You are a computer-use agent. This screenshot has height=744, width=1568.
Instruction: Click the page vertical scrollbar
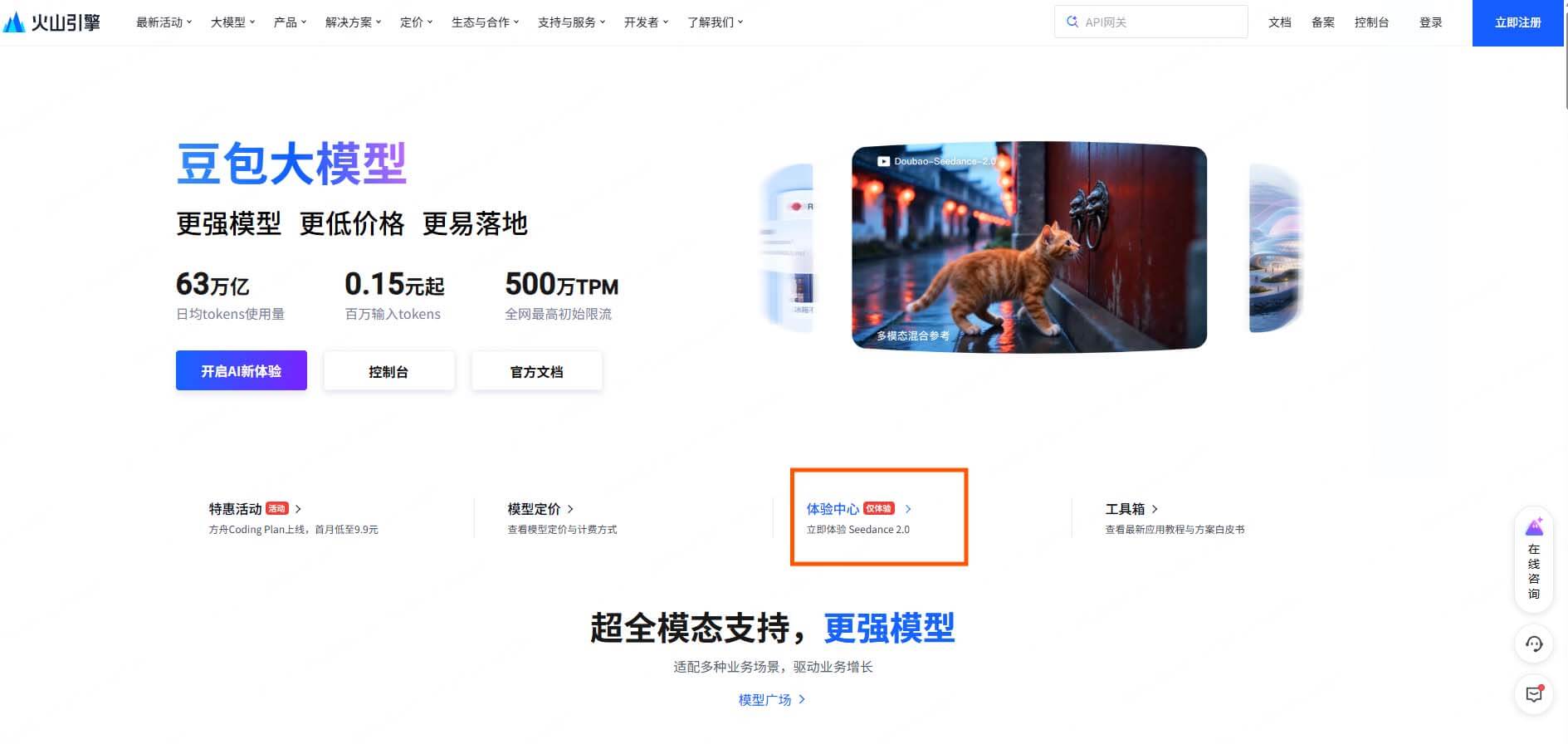pos(1566,372)
